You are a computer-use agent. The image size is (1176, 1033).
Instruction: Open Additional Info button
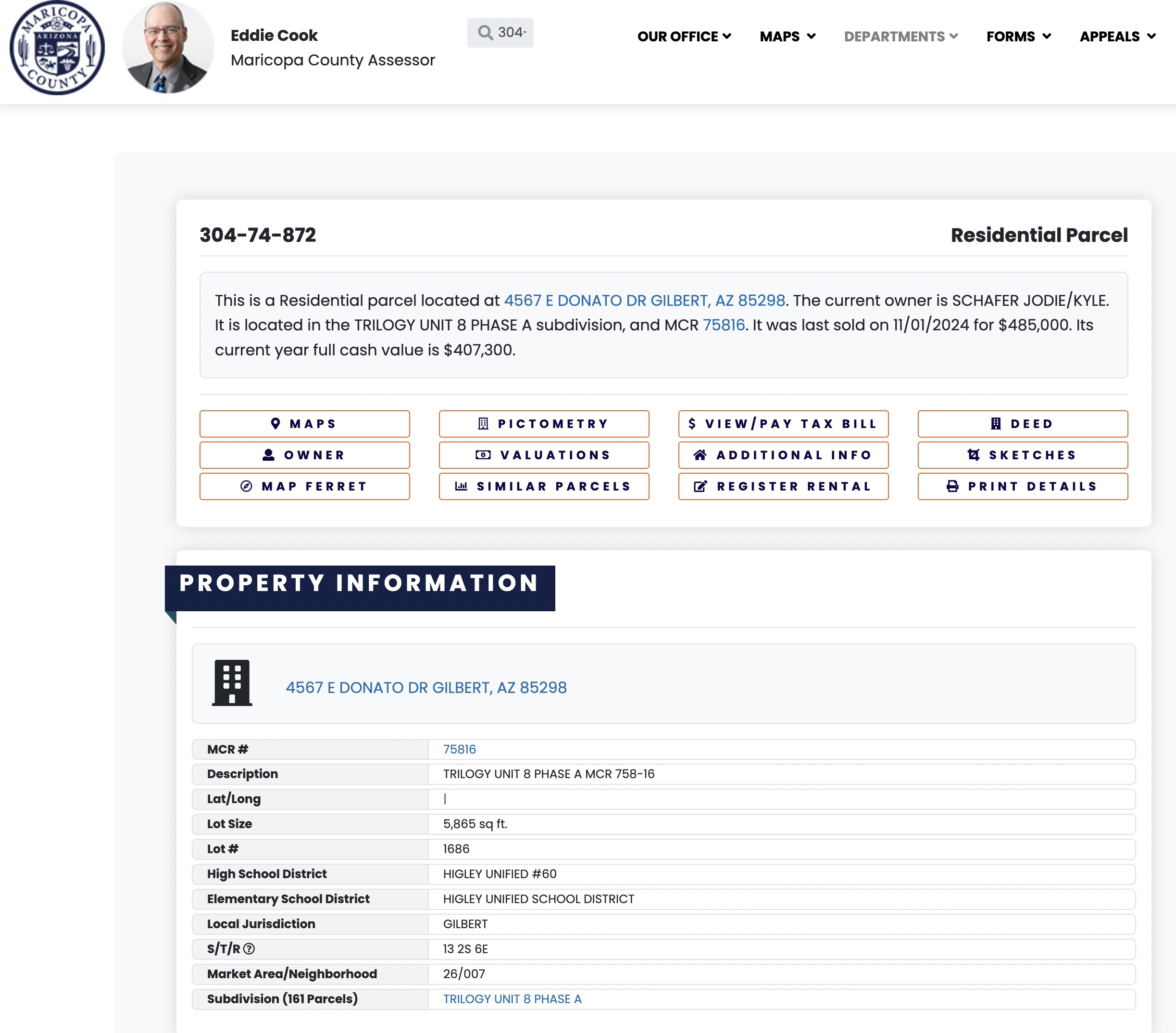[783, 455]
